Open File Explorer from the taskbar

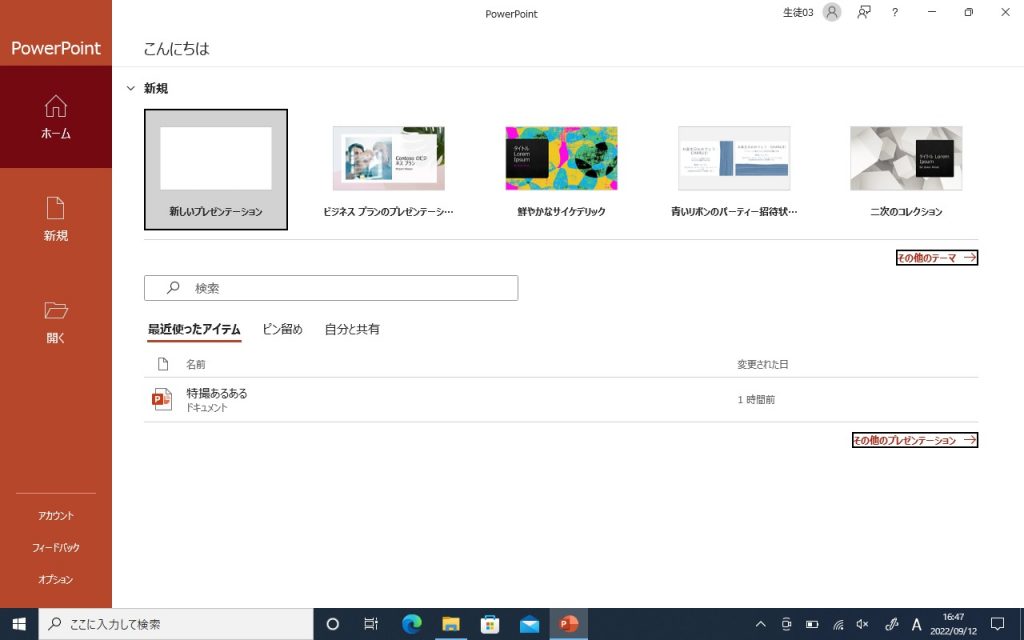(451, 624)
